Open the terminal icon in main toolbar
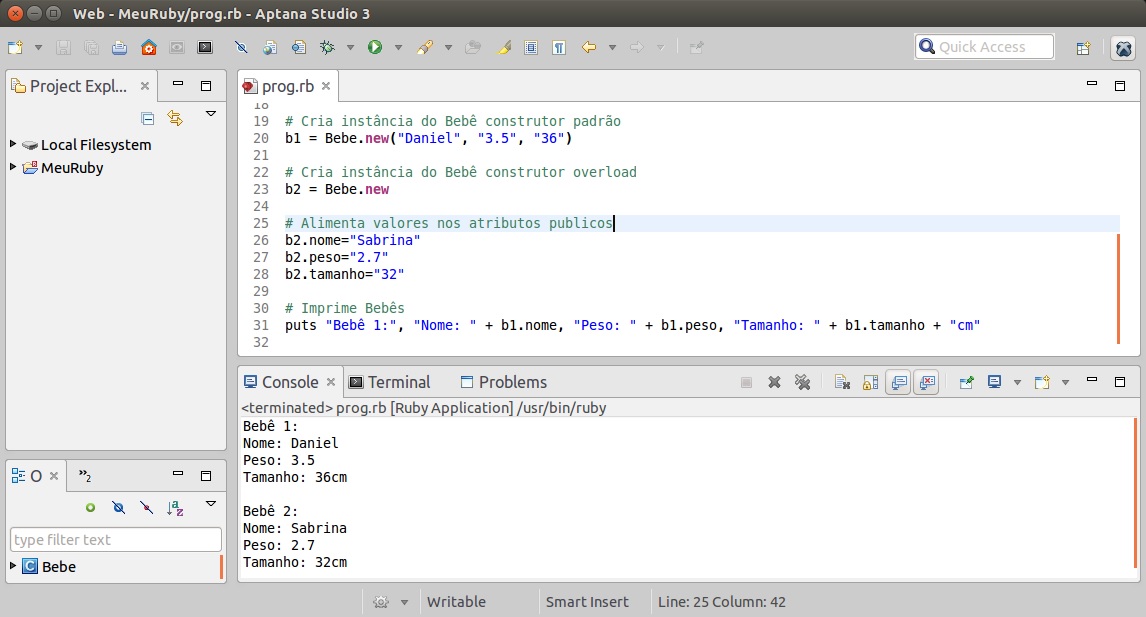The image size is (1146, 617). 205,47
